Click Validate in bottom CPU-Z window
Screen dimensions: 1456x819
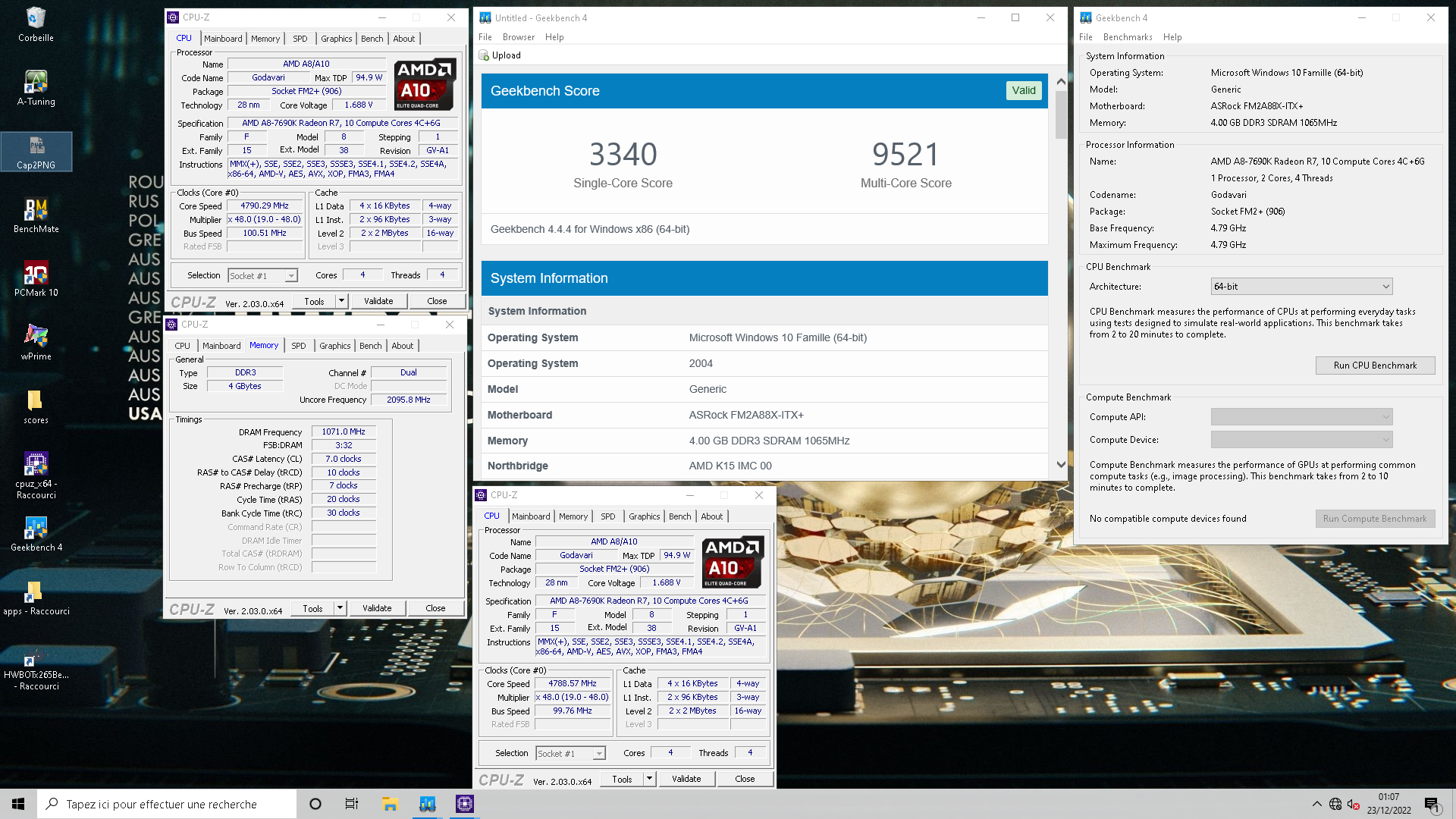[686, 779]
